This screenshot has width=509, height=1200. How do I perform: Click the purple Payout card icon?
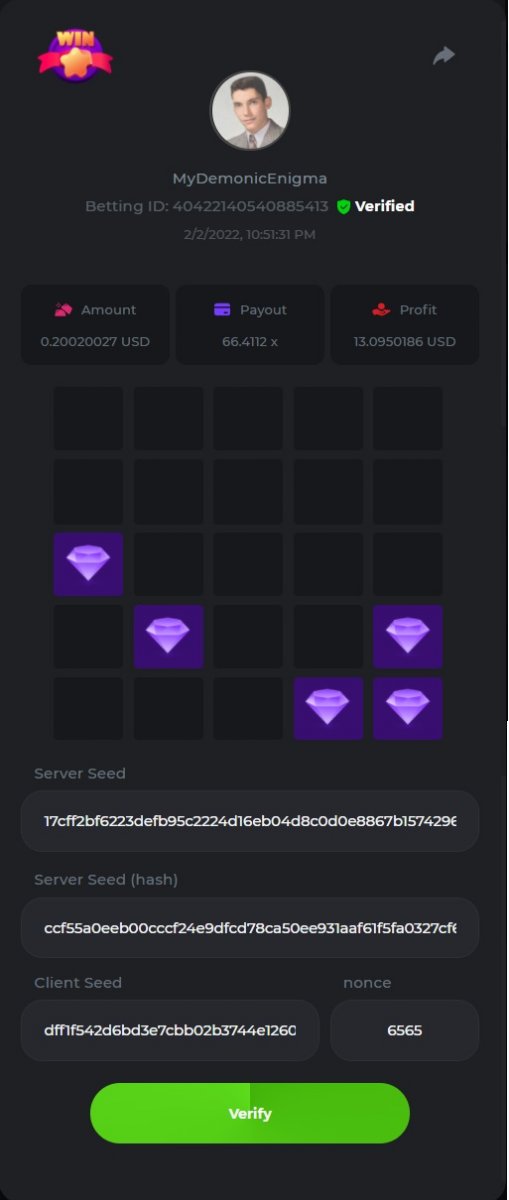[223, 310]
